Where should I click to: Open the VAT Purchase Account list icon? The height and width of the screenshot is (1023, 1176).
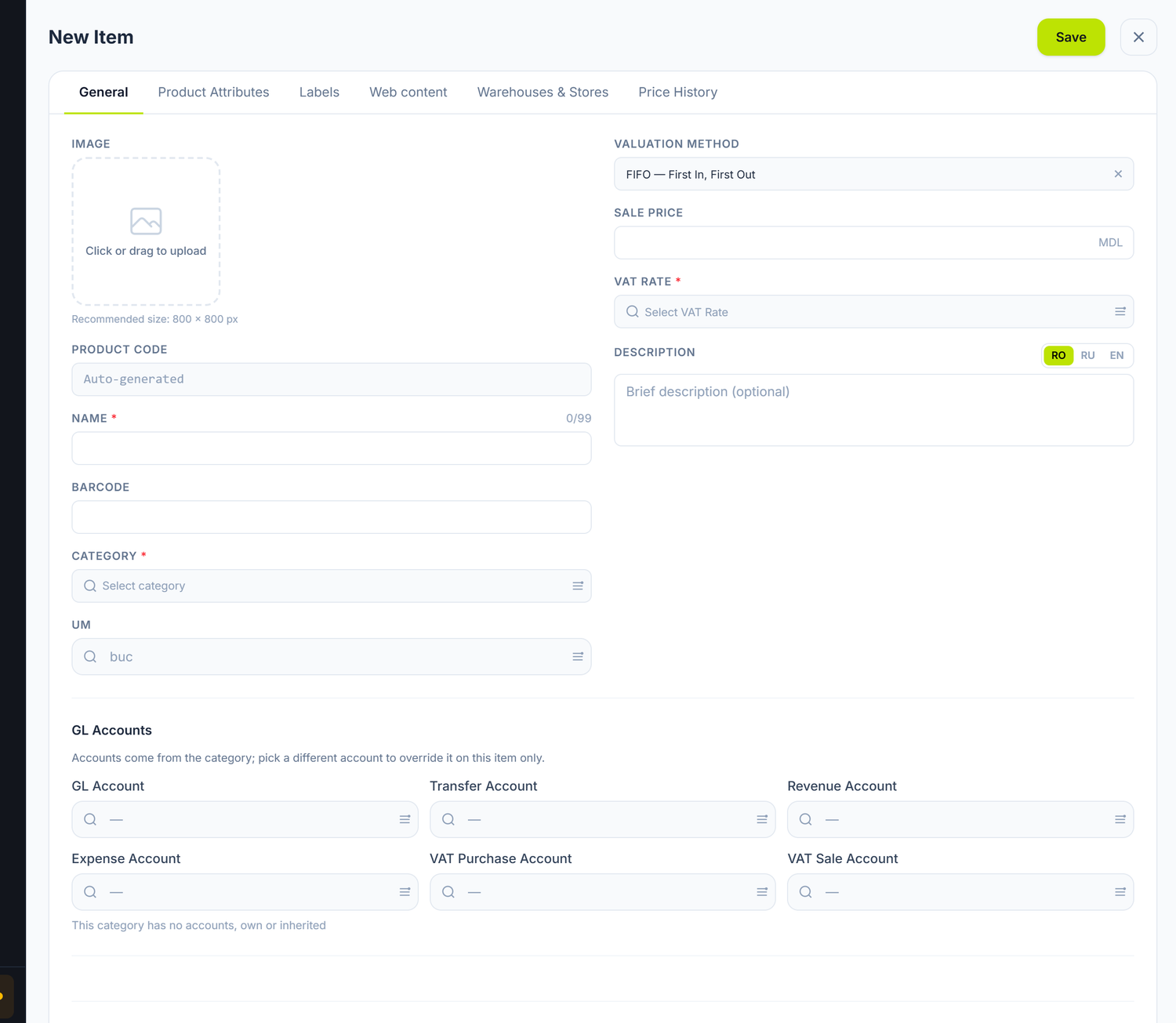(x=762, y=892)
